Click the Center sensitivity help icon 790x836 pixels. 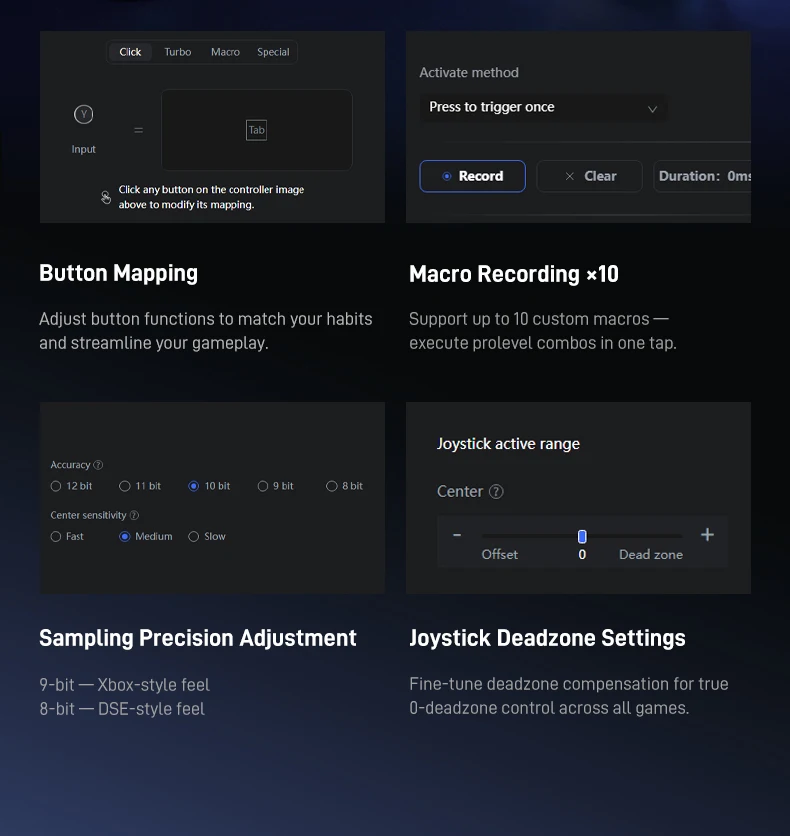coord(134,516)
